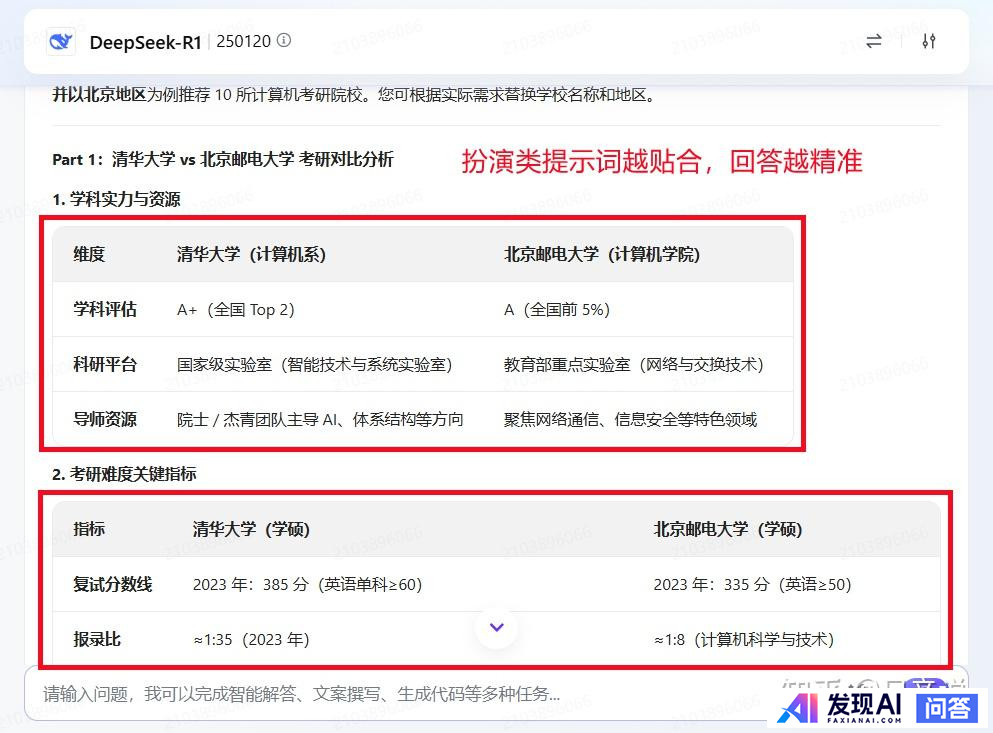993x733 pixels.
Task: Click header 北京邮电大学（学硕）
Action: pyautogui.click(x=728, y=529)
